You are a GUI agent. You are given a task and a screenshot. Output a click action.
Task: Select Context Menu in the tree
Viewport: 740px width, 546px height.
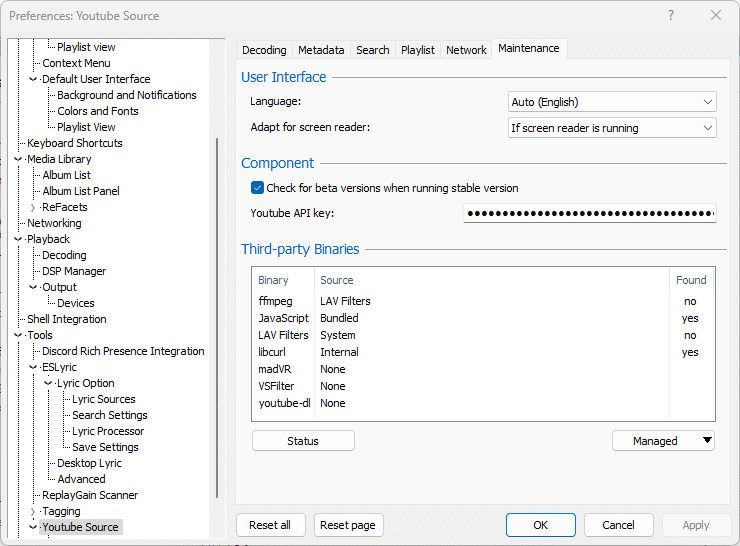click(76, 63)
